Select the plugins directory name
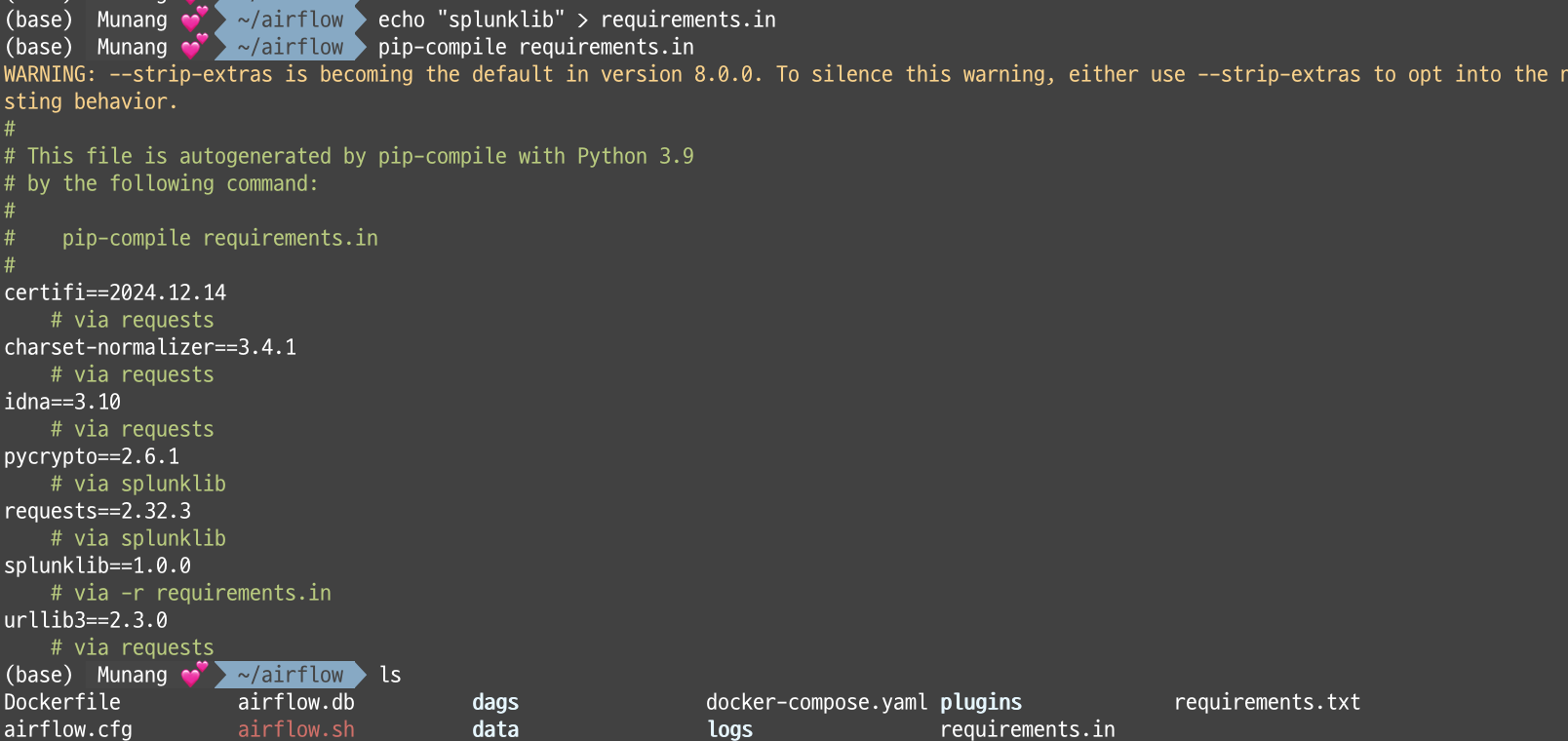This screenshot has width=1568, height=741. (x=981, y=702)
